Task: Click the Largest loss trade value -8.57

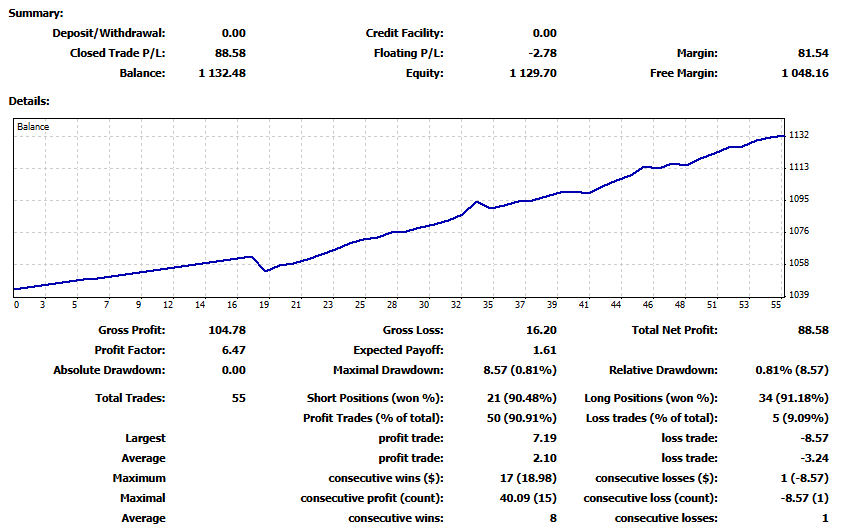Action: coord(814,438)
